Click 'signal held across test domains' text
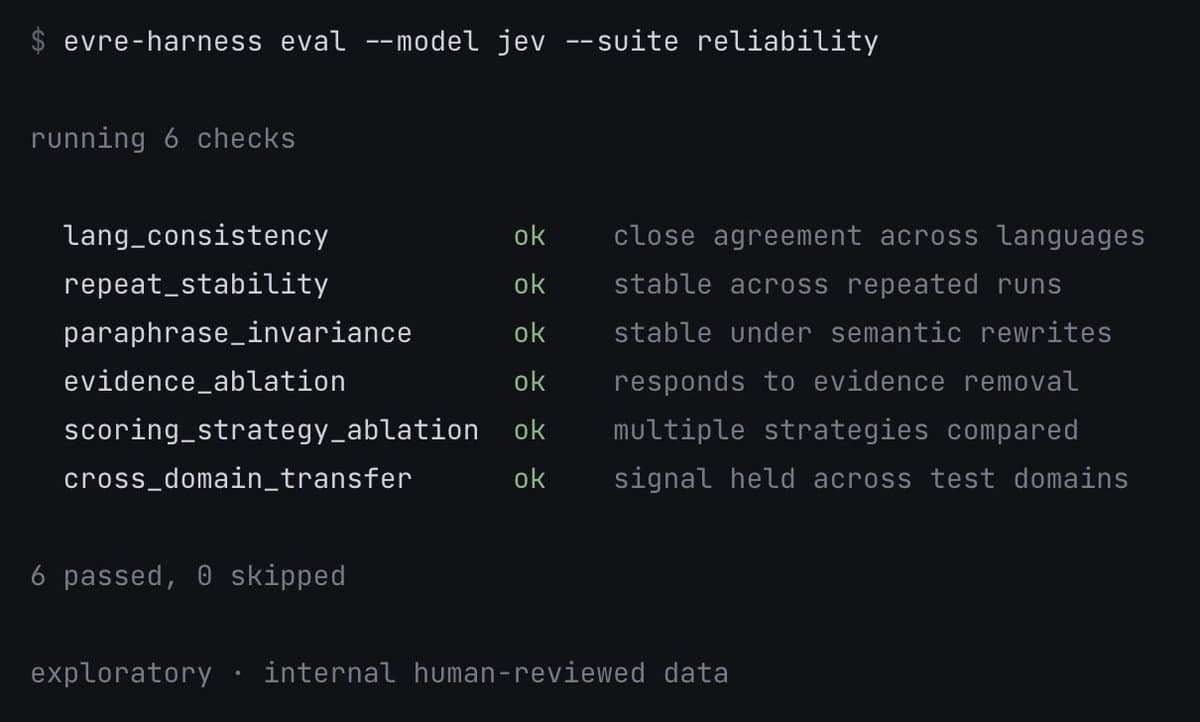1200x722 pixels. click(x=871, y=479)
